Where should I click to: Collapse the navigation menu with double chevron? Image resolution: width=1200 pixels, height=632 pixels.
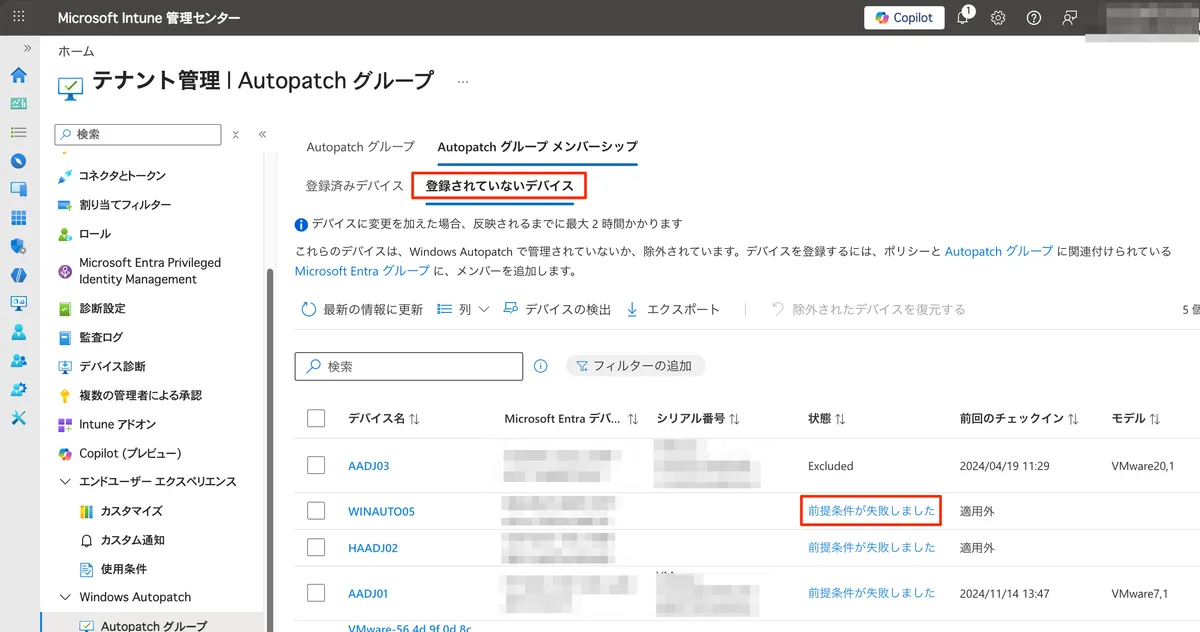tap(262, 134)
